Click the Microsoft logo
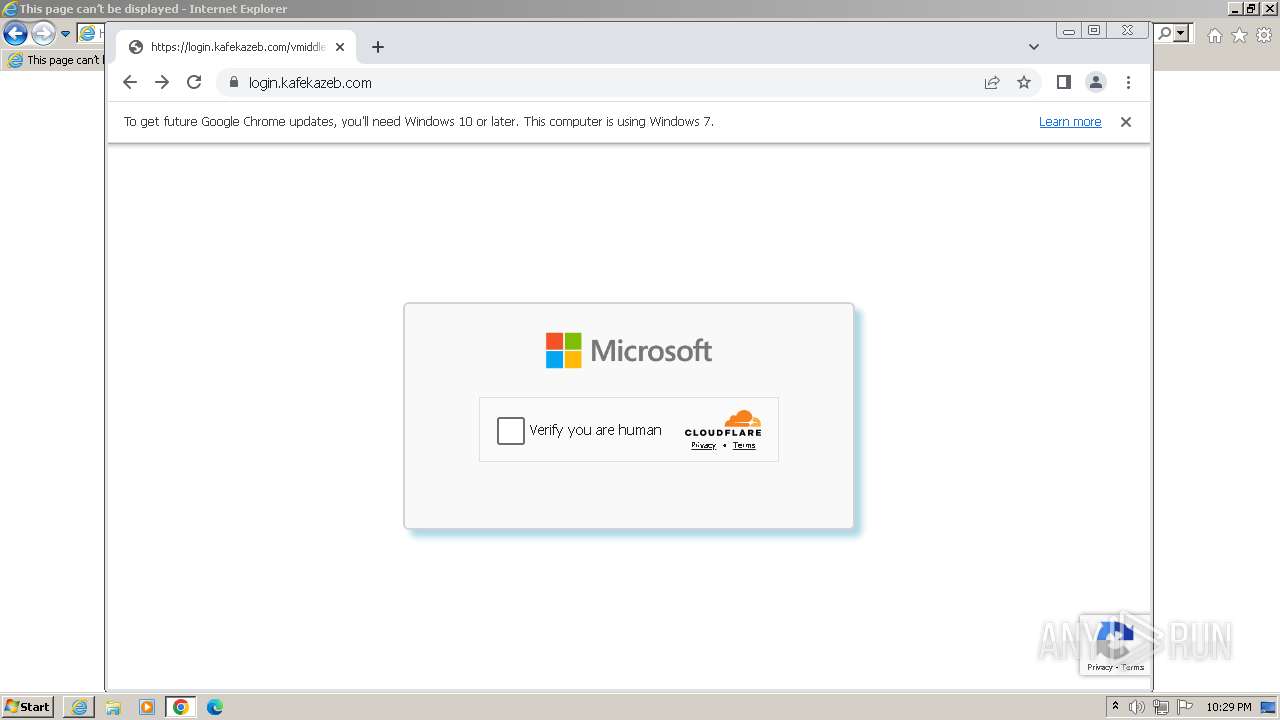 click(x=629, y=350)
